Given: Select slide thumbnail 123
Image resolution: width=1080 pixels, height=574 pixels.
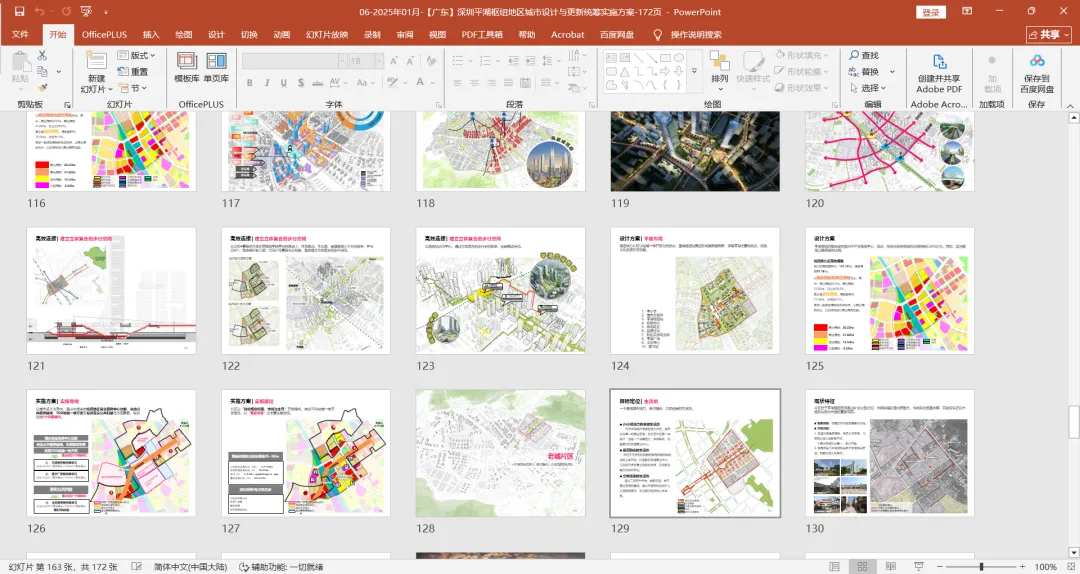Looking at the screenshot, I should coord(501,291).
